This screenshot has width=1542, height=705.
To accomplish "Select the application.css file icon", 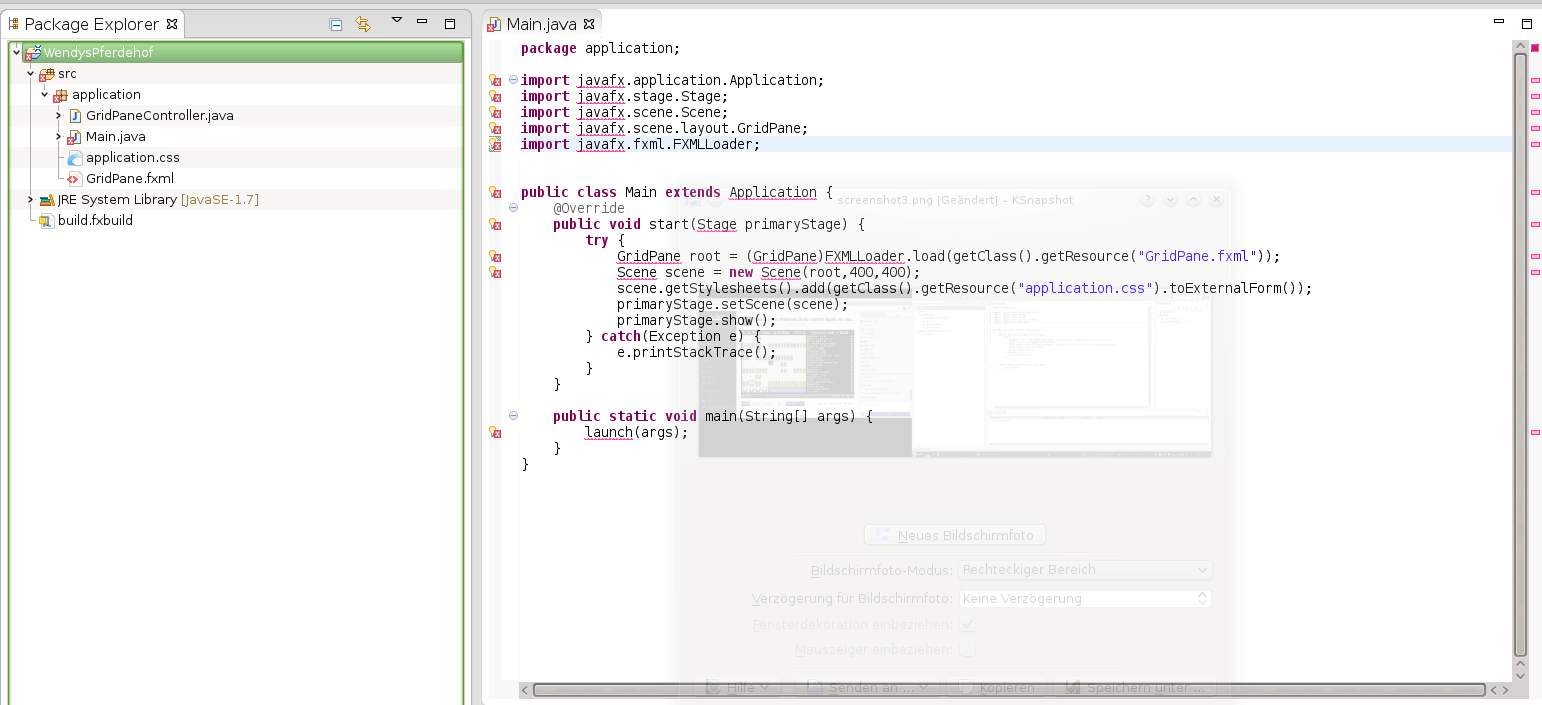I will [x=74, y=158].
